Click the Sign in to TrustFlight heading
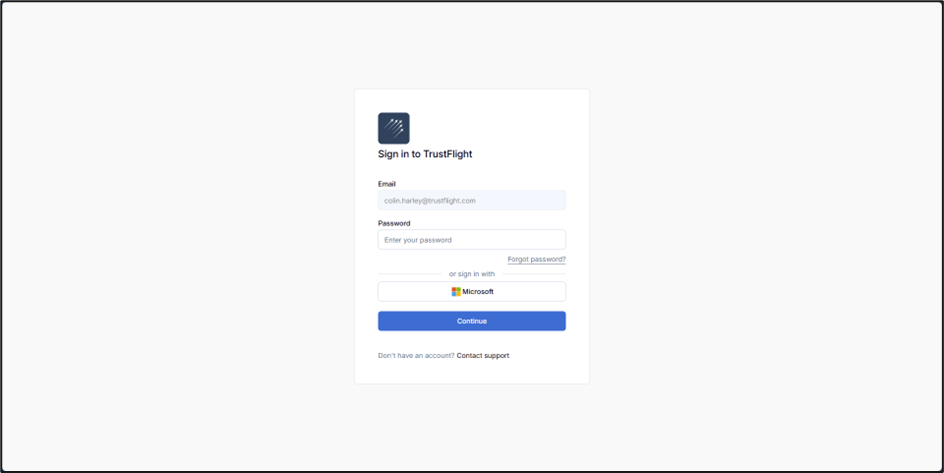This screenshot has height=473, width=944. [x=425, y=154]
